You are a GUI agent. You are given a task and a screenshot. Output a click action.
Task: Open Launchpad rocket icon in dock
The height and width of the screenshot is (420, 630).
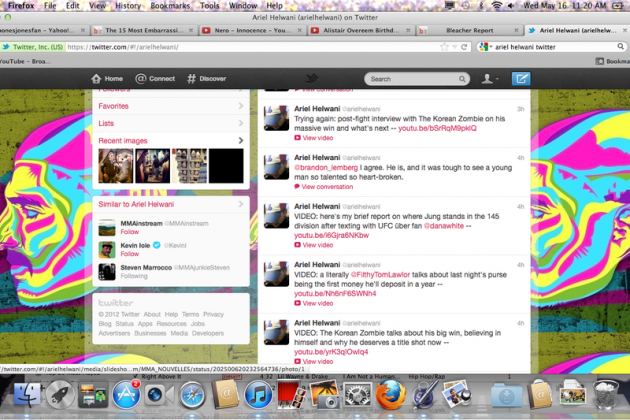(60, 395)
